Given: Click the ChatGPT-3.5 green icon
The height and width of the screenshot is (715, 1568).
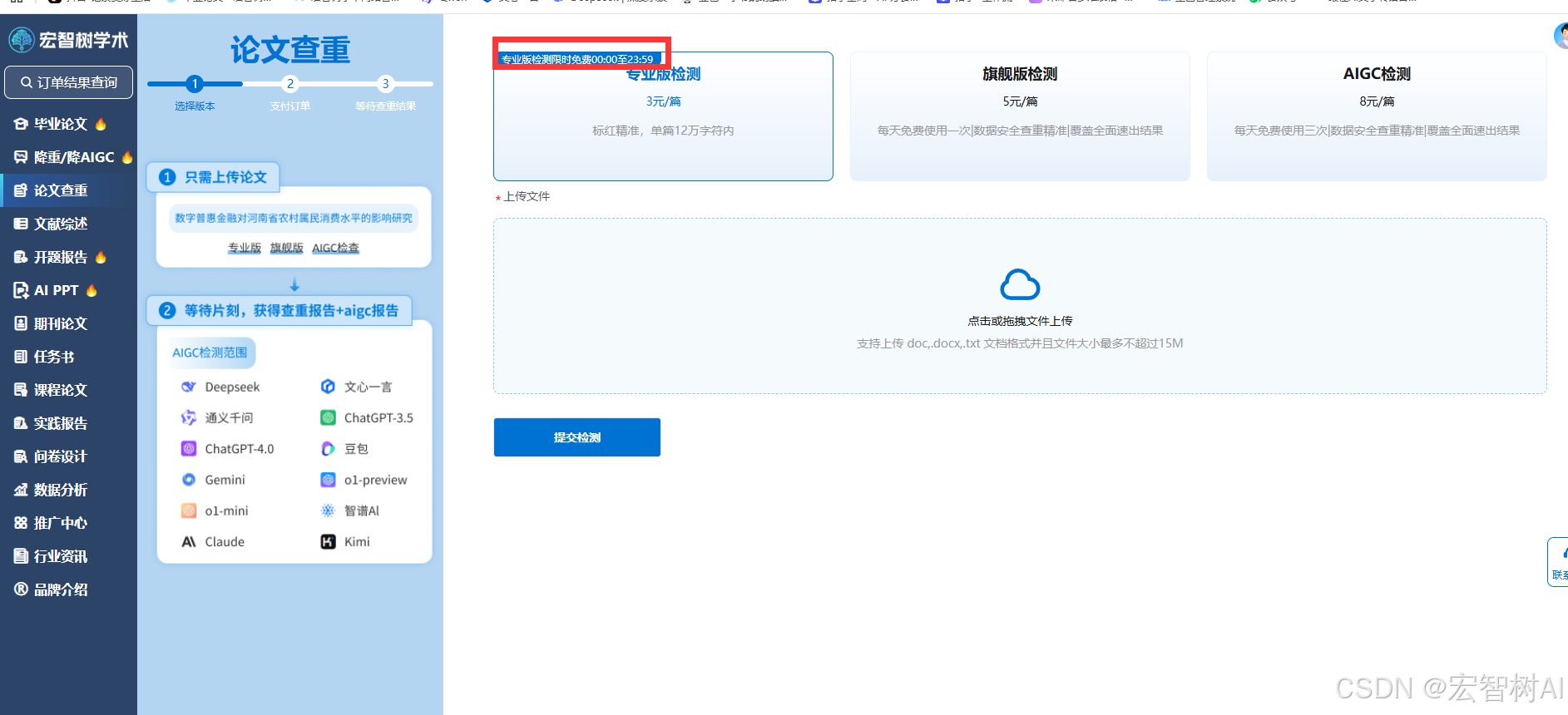Looking at the screenshot, I should [328, 417].
